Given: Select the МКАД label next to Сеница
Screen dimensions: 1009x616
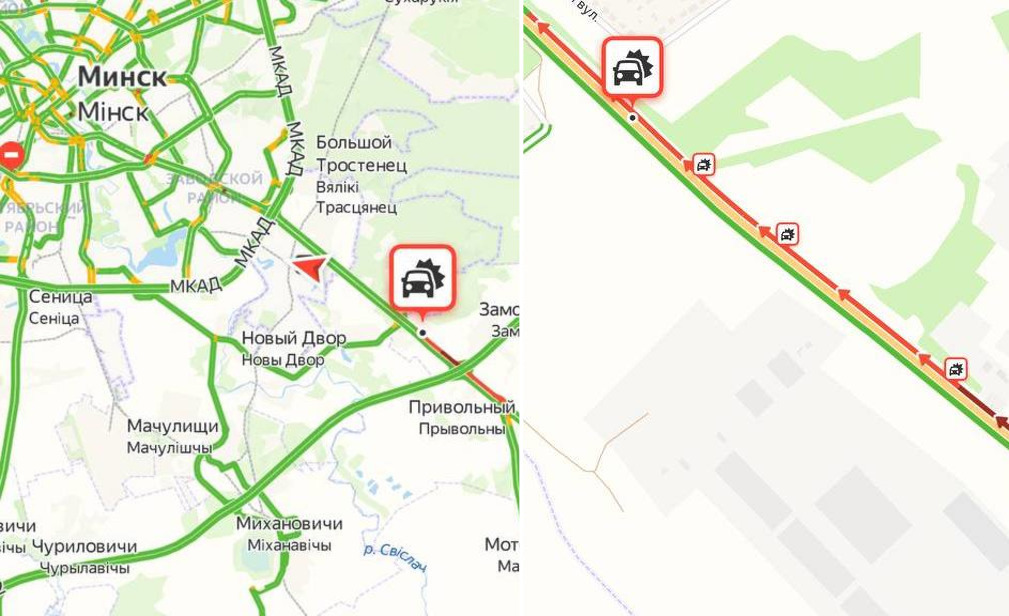Looking at the screenshot, I should pyautogui.click(x=196, y=285).
